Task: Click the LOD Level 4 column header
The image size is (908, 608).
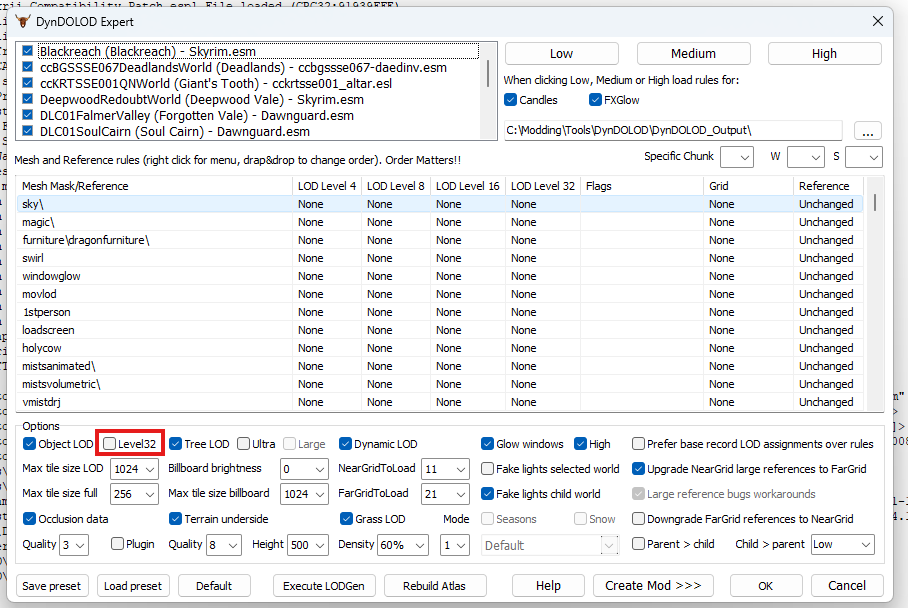Action: (326, 186)
